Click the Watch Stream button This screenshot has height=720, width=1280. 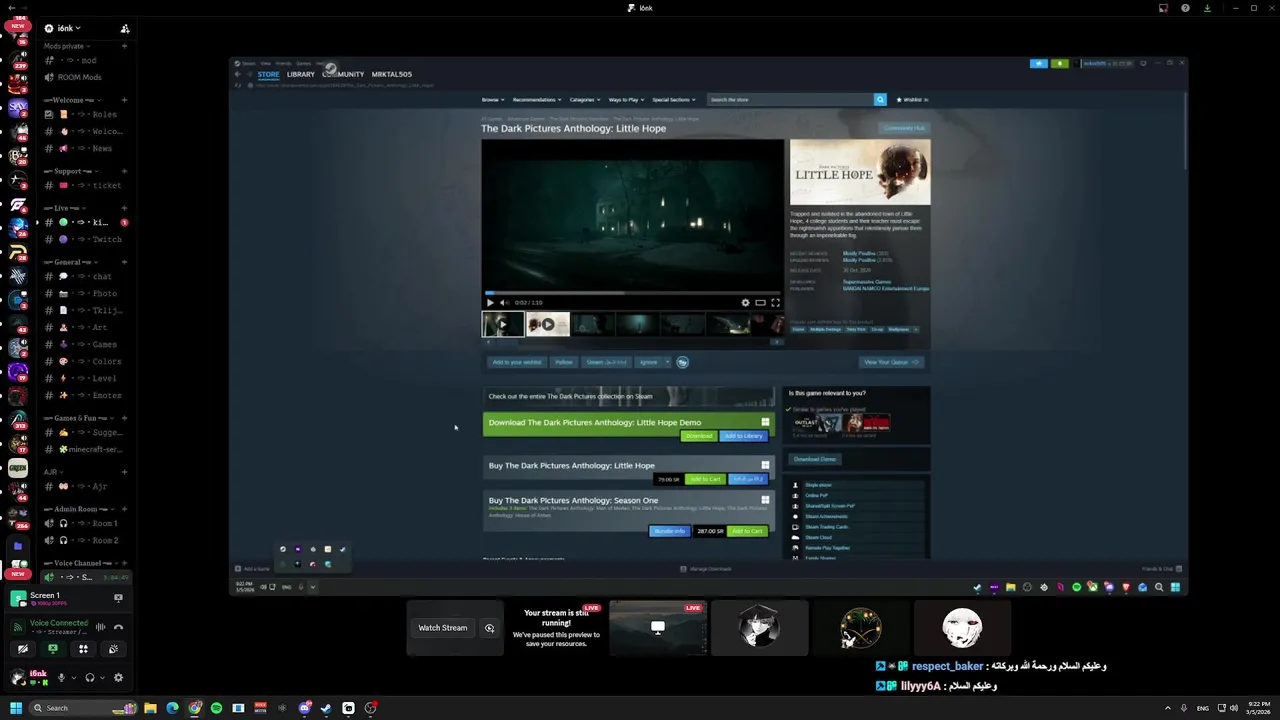[443, 628]
